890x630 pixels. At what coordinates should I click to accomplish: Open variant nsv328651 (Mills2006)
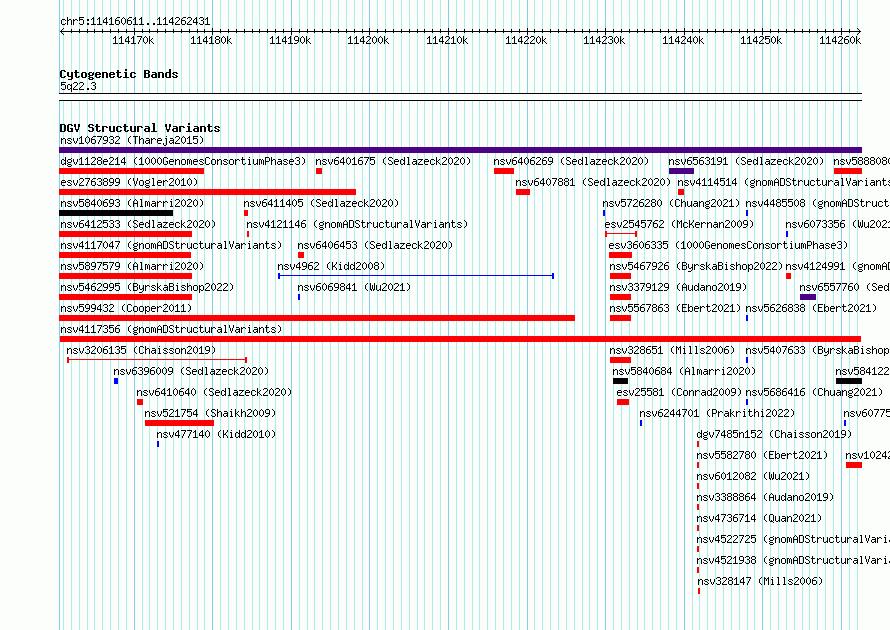[672, 350]
